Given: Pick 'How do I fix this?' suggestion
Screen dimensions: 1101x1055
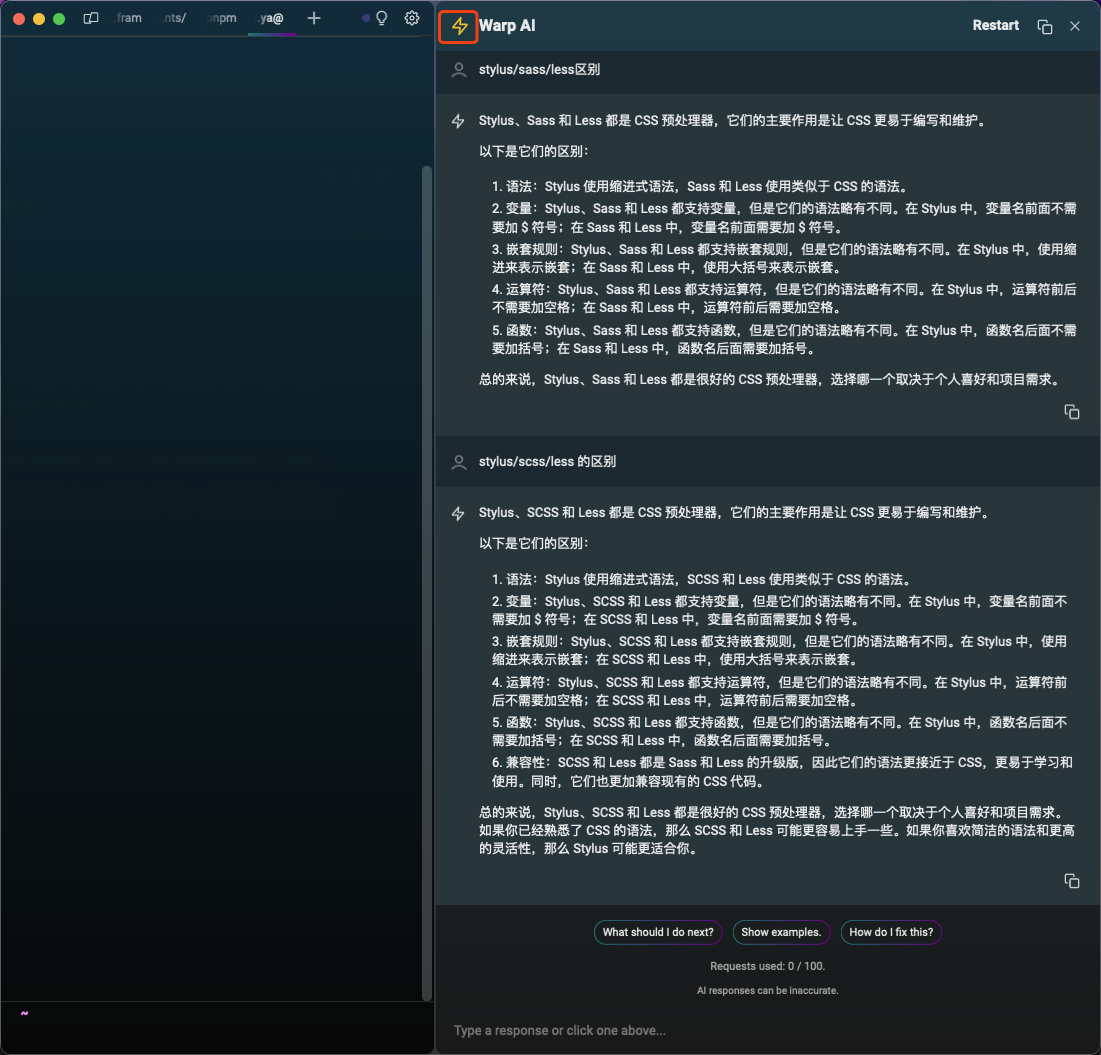Looking at the screenshot, I should pyautogui.click(x=890, y=932).
